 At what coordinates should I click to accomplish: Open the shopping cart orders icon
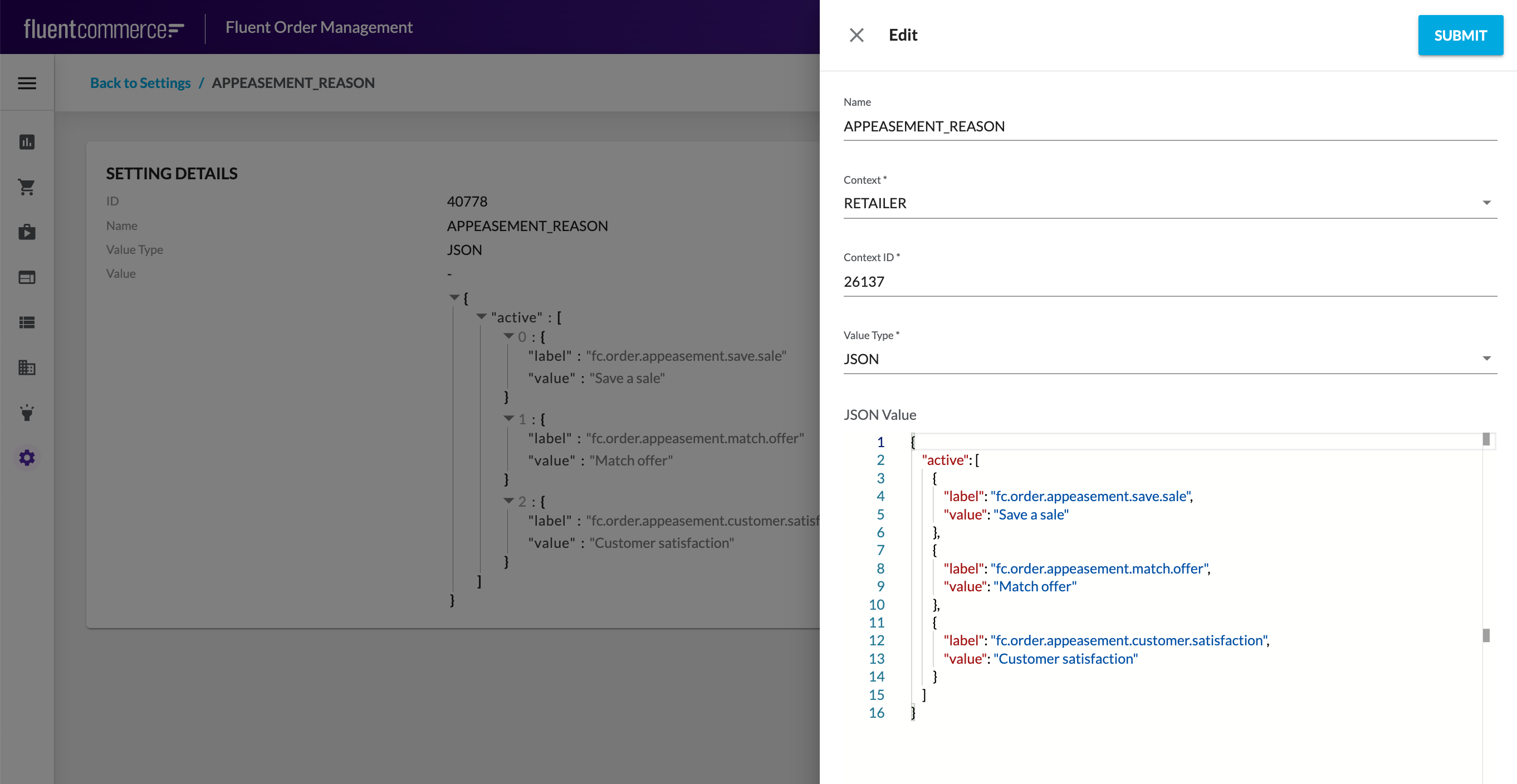click(x=27, y=187)
